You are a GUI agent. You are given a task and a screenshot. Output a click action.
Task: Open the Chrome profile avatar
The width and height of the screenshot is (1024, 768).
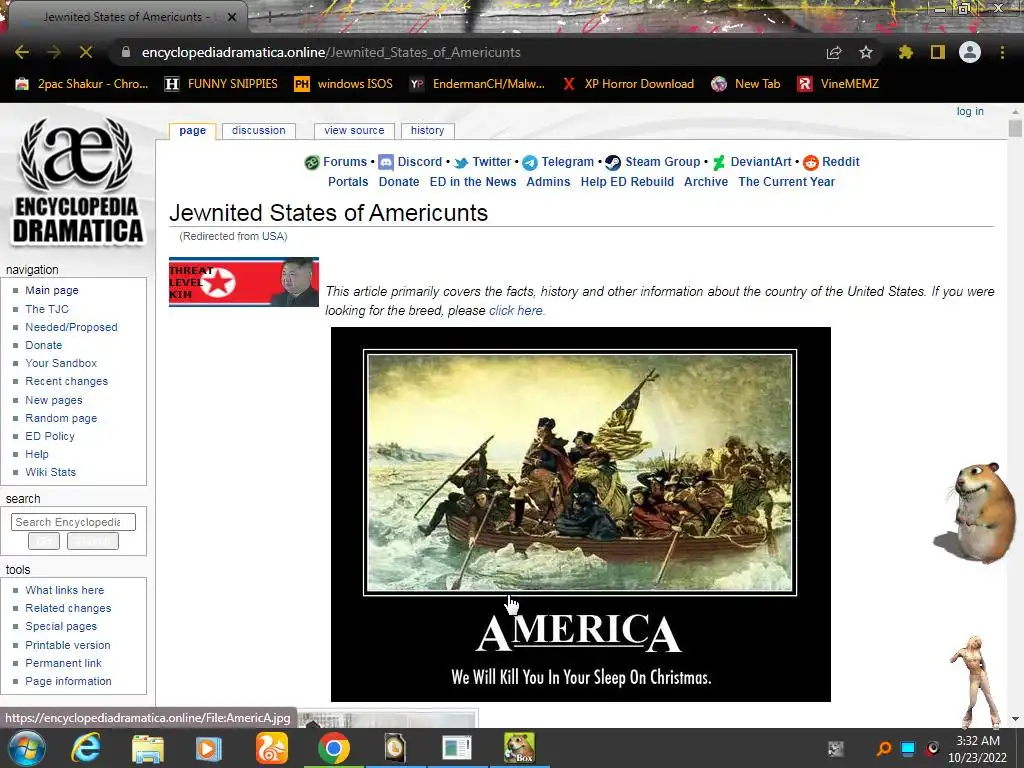point(970,52)
